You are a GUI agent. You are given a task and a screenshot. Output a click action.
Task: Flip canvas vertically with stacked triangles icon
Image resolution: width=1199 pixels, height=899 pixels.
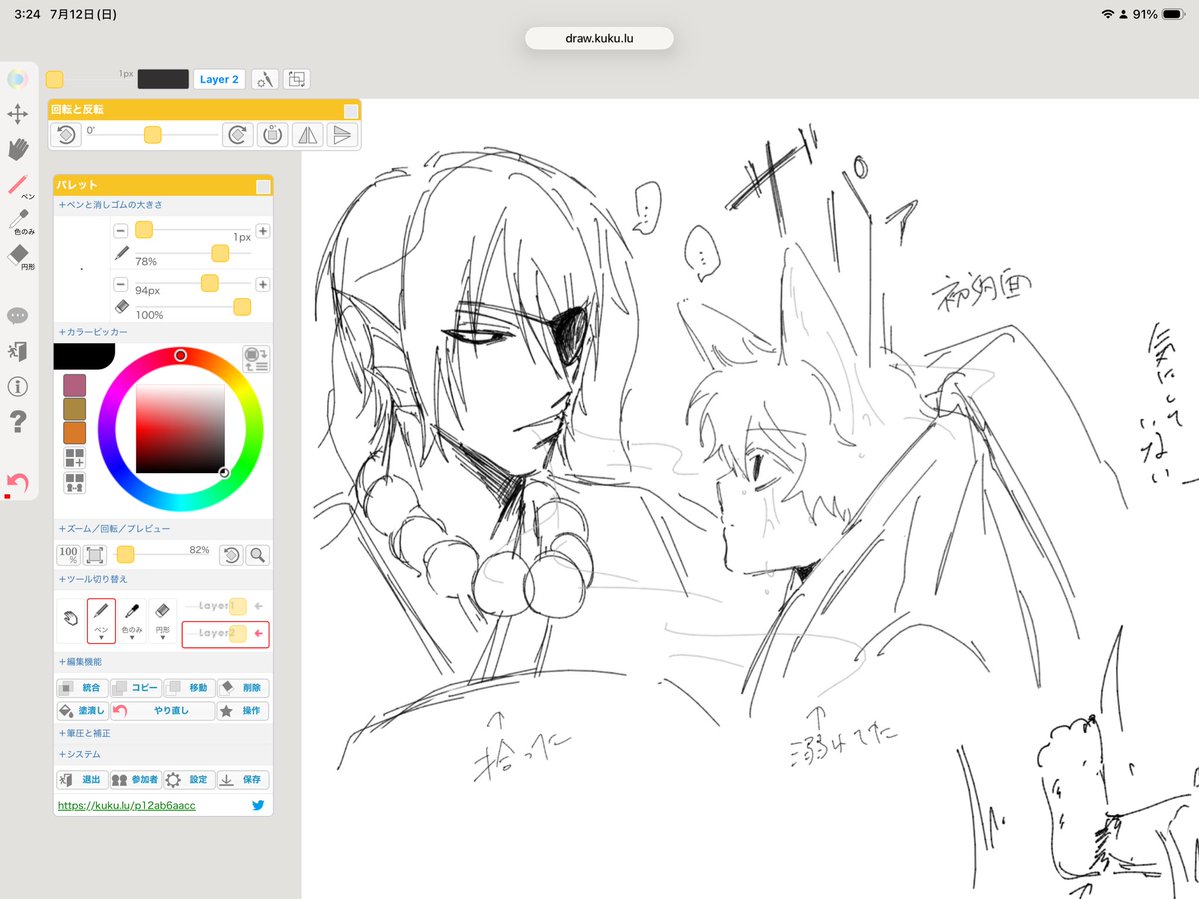pyautogui.click(x=342, y=135)
